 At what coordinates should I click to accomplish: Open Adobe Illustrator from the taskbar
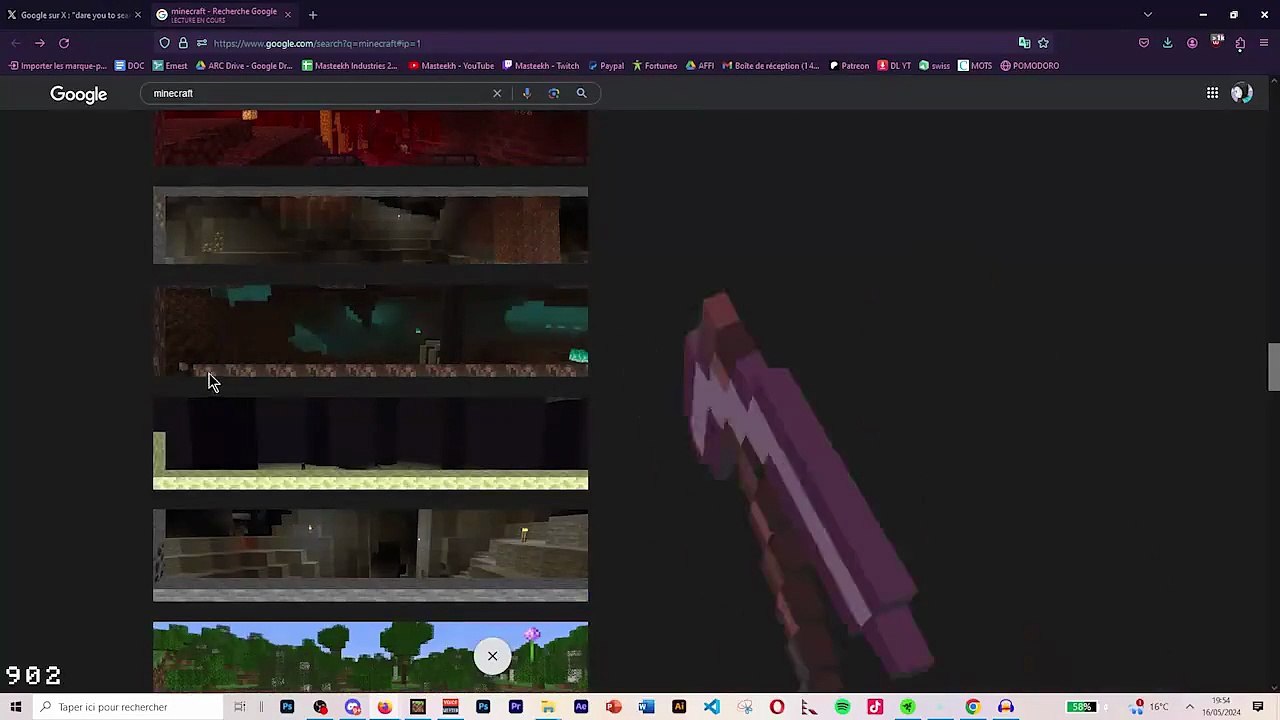click(679, 707)
